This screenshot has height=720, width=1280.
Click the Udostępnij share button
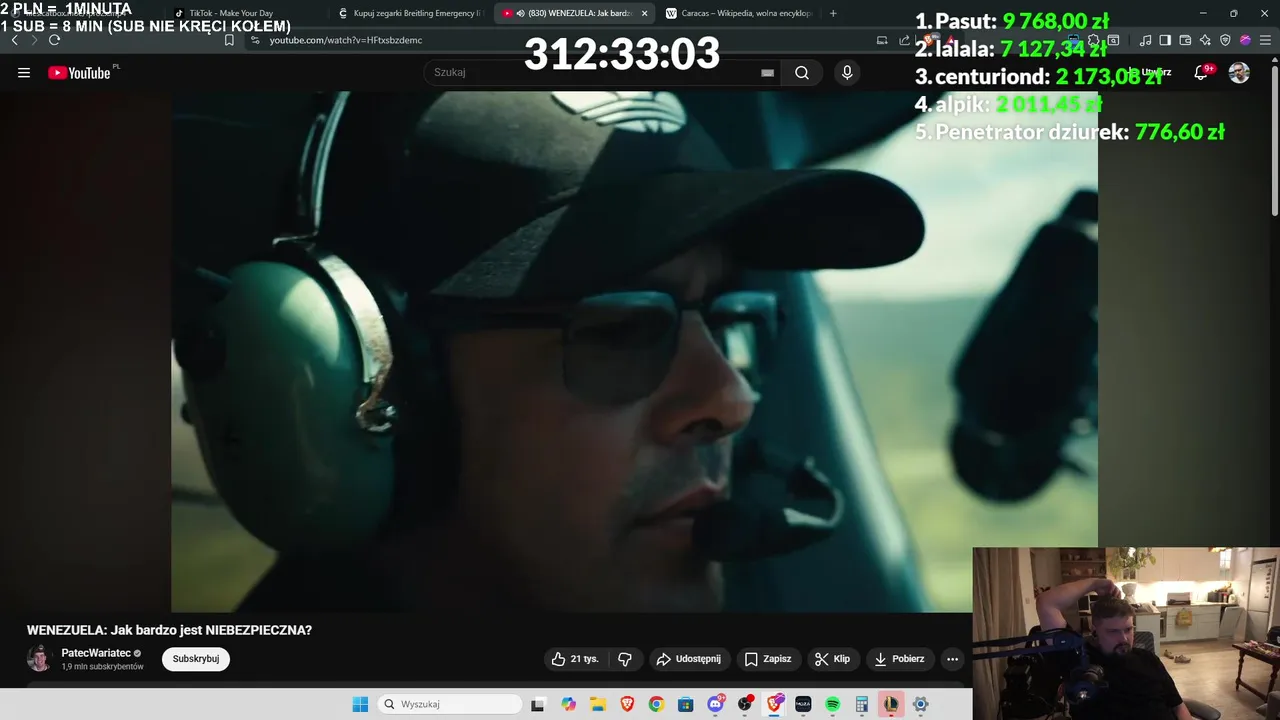click(688, 659)
